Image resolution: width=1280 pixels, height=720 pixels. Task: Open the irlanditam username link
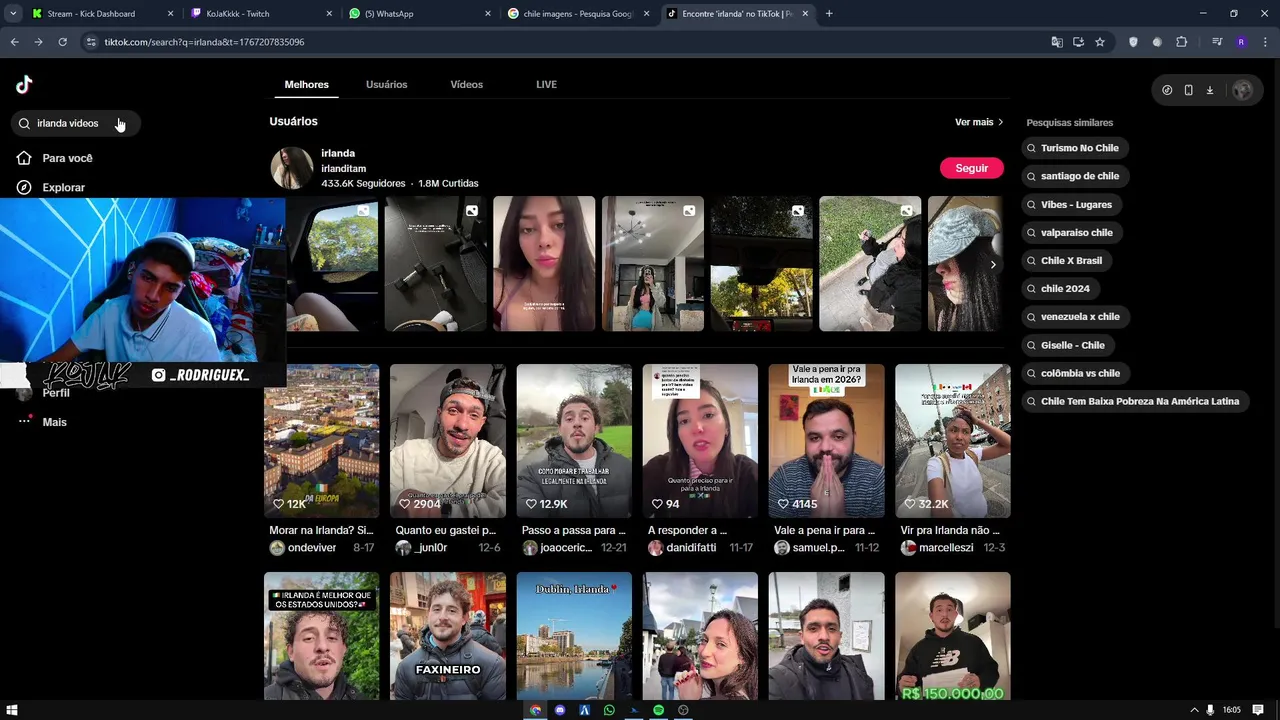coord(343,168)
